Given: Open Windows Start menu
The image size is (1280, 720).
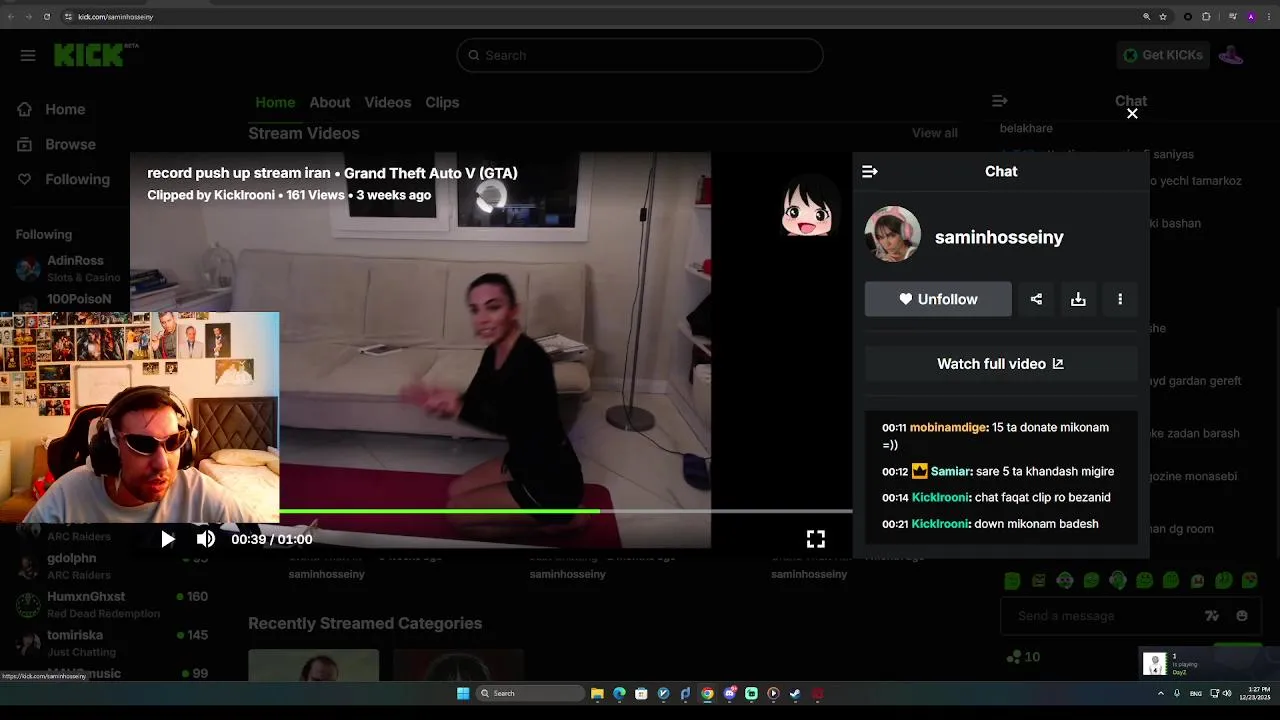Looking at the screenshot, I should pyautogui.click(x=463, y=693).
